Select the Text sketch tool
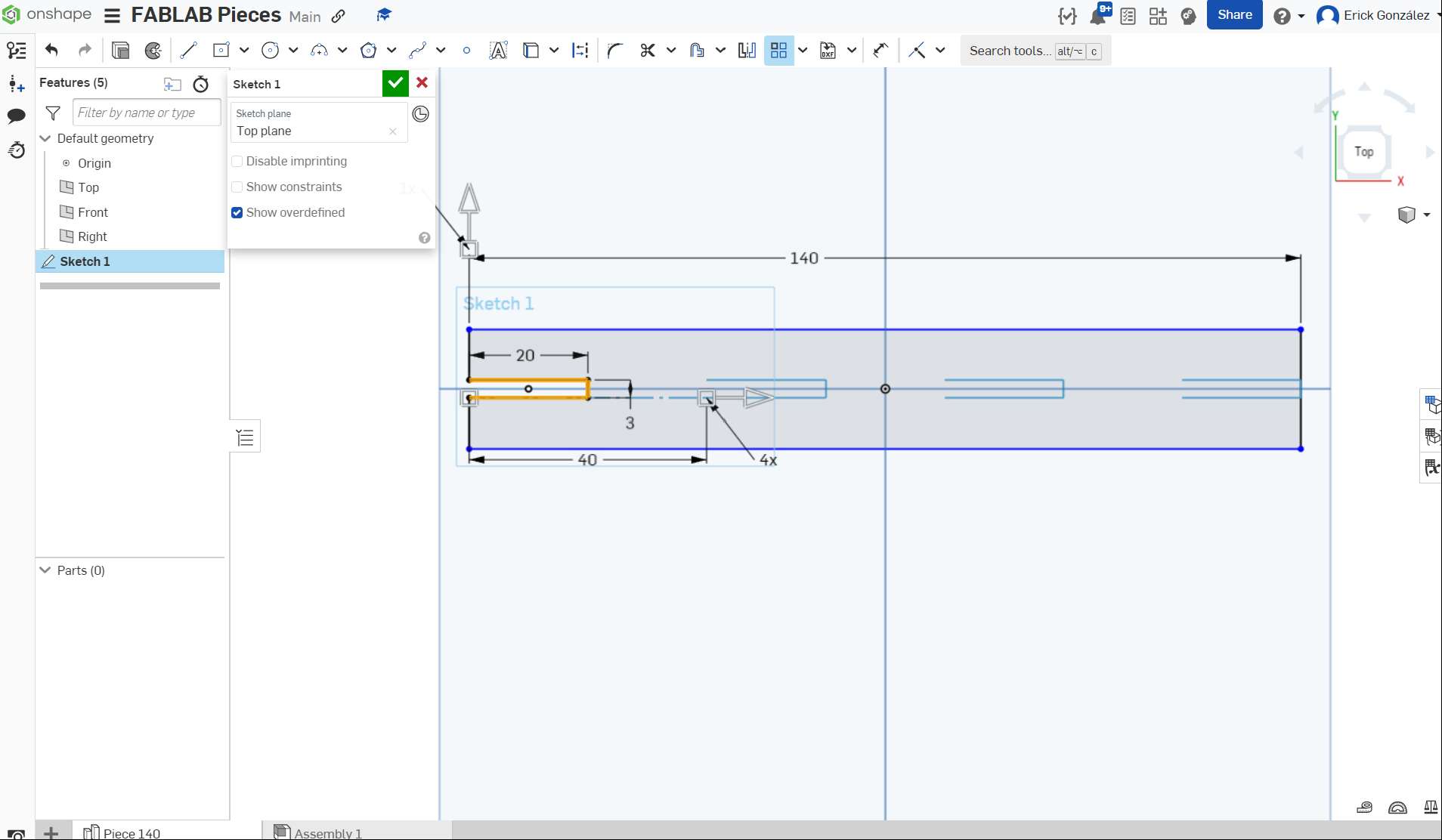 tap(498, 51)
